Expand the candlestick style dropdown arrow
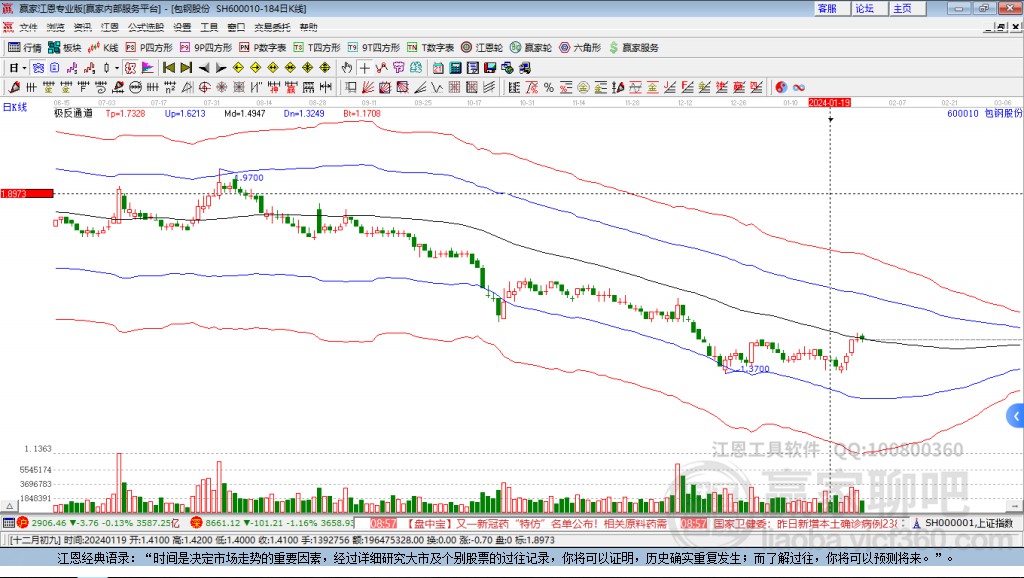This screenshot has height=578, width=1024. click(117, 68)
